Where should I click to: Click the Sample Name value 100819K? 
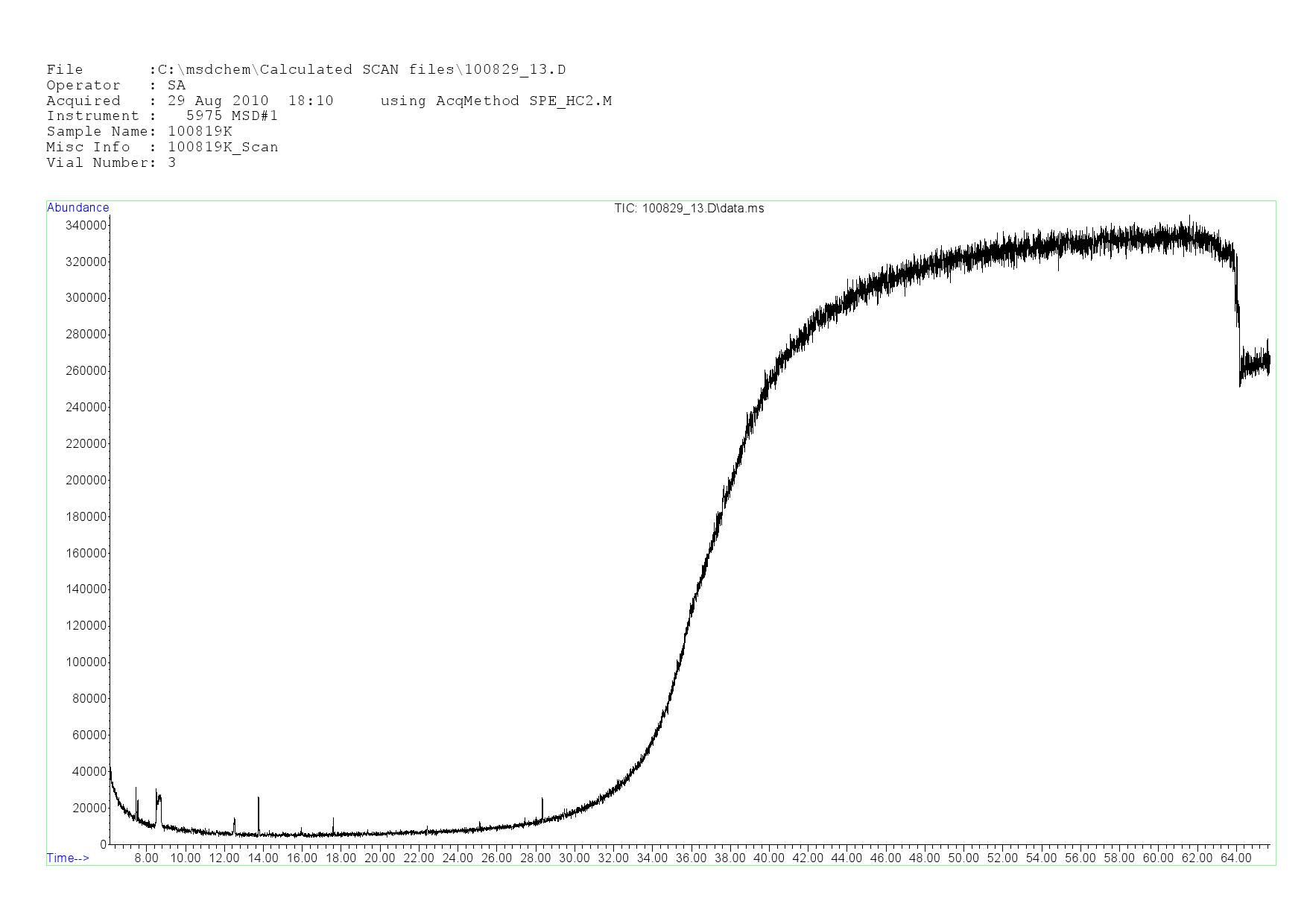click(200, 132)
